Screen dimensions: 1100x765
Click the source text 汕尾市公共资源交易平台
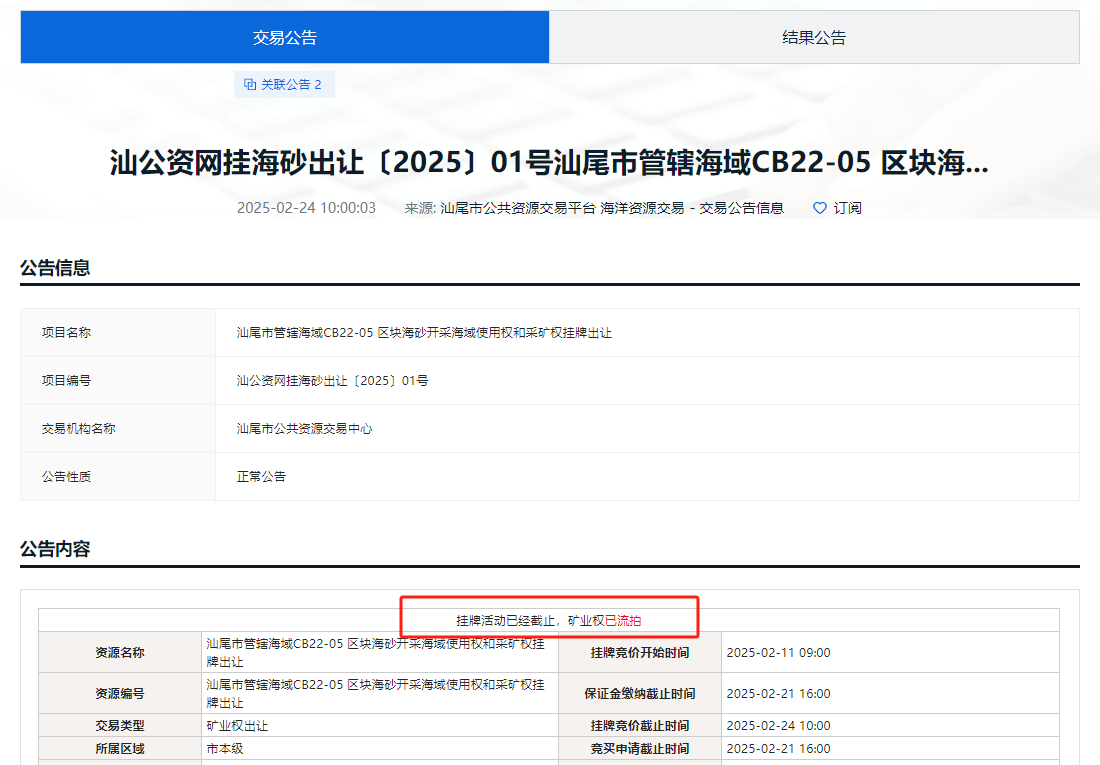pos(517,208)
